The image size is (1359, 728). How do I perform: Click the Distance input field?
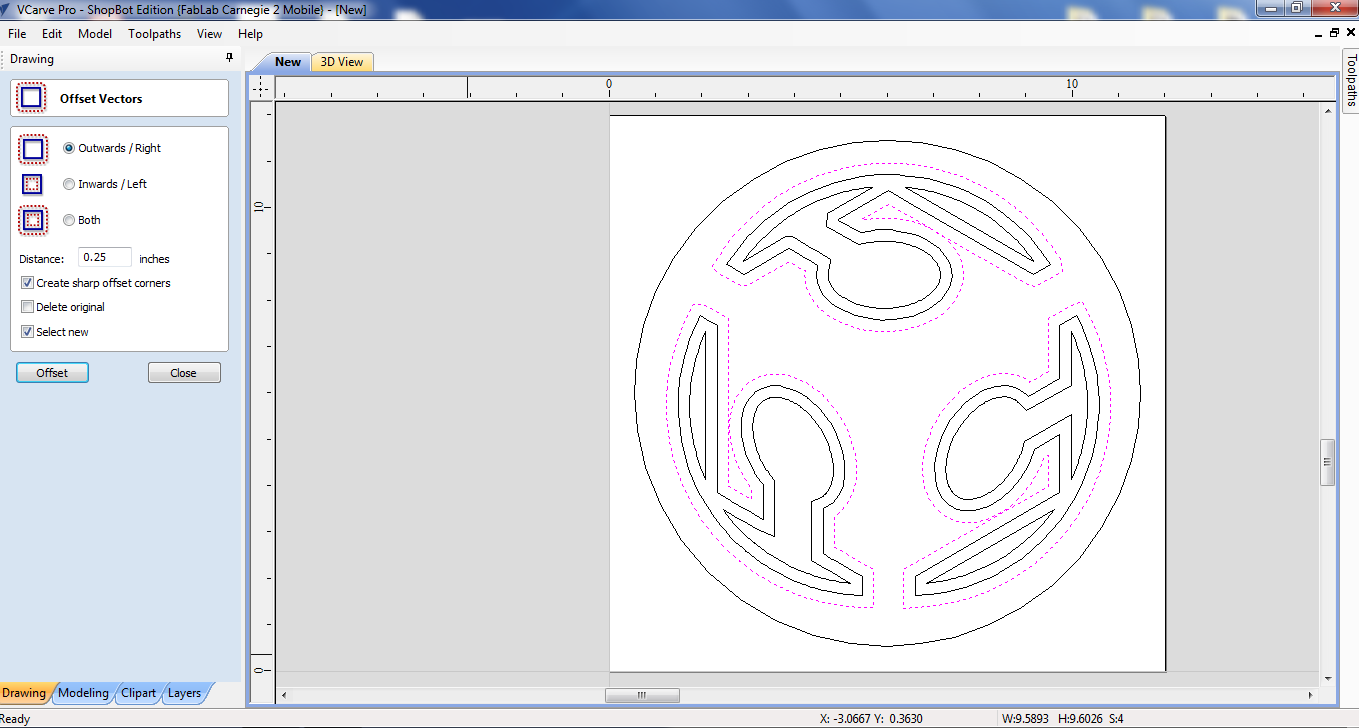pyautogui.click(x=105, y=258)
